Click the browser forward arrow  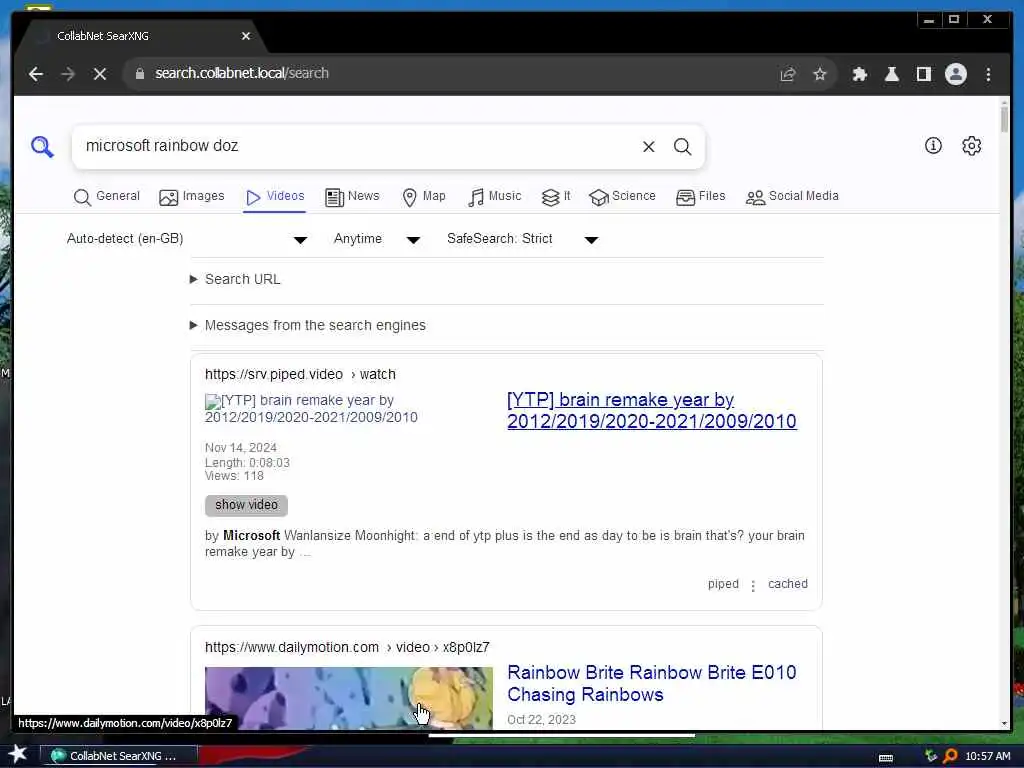point(68,74)
